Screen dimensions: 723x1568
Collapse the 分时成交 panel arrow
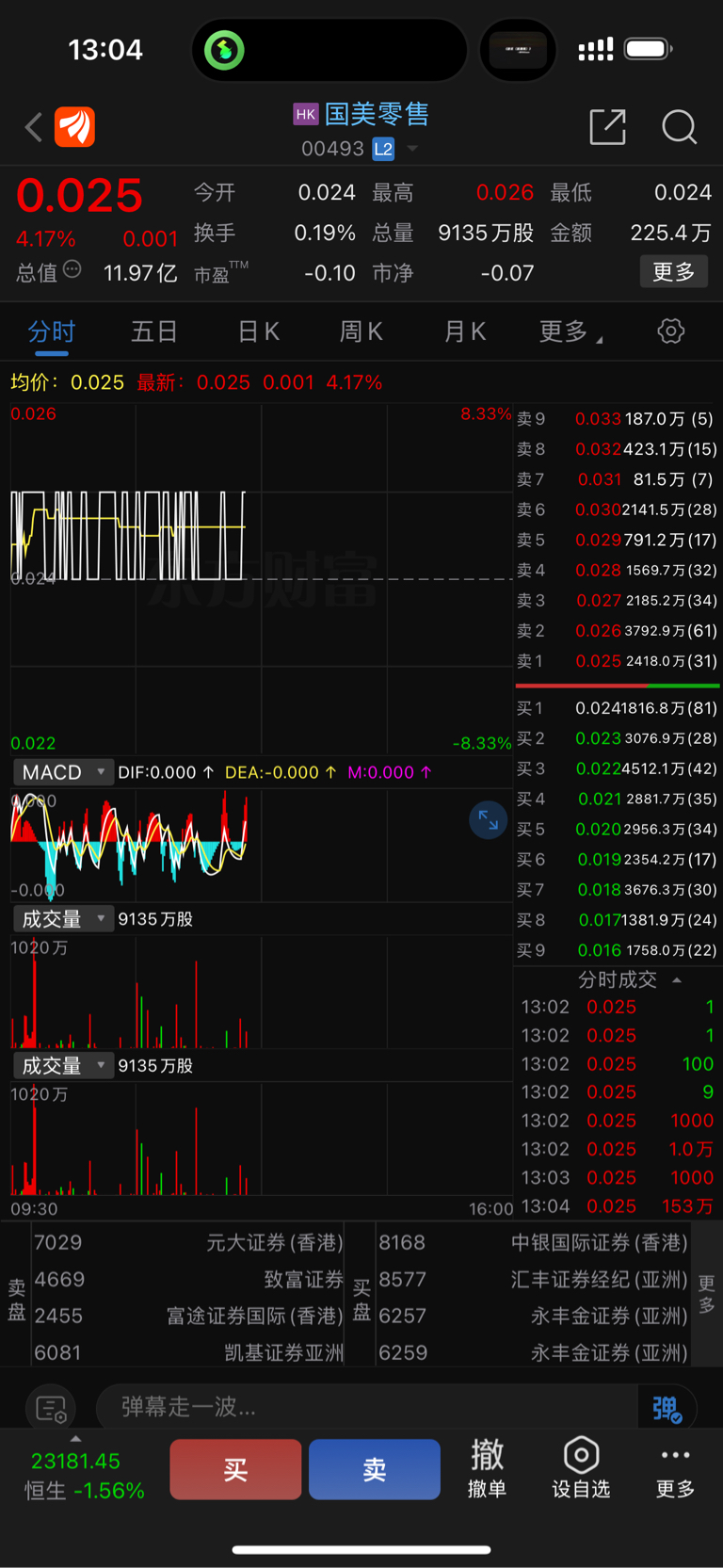click(x=677, y=980)
